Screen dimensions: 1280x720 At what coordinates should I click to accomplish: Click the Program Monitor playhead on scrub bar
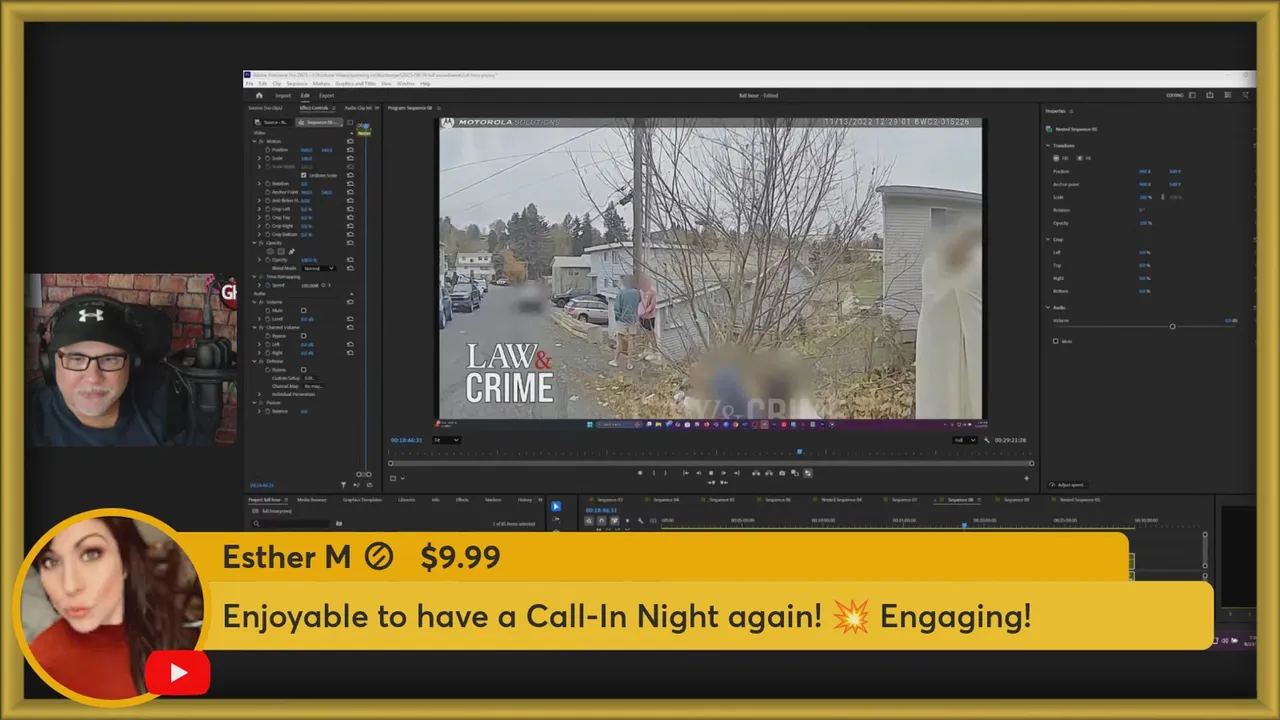[800, 451]
